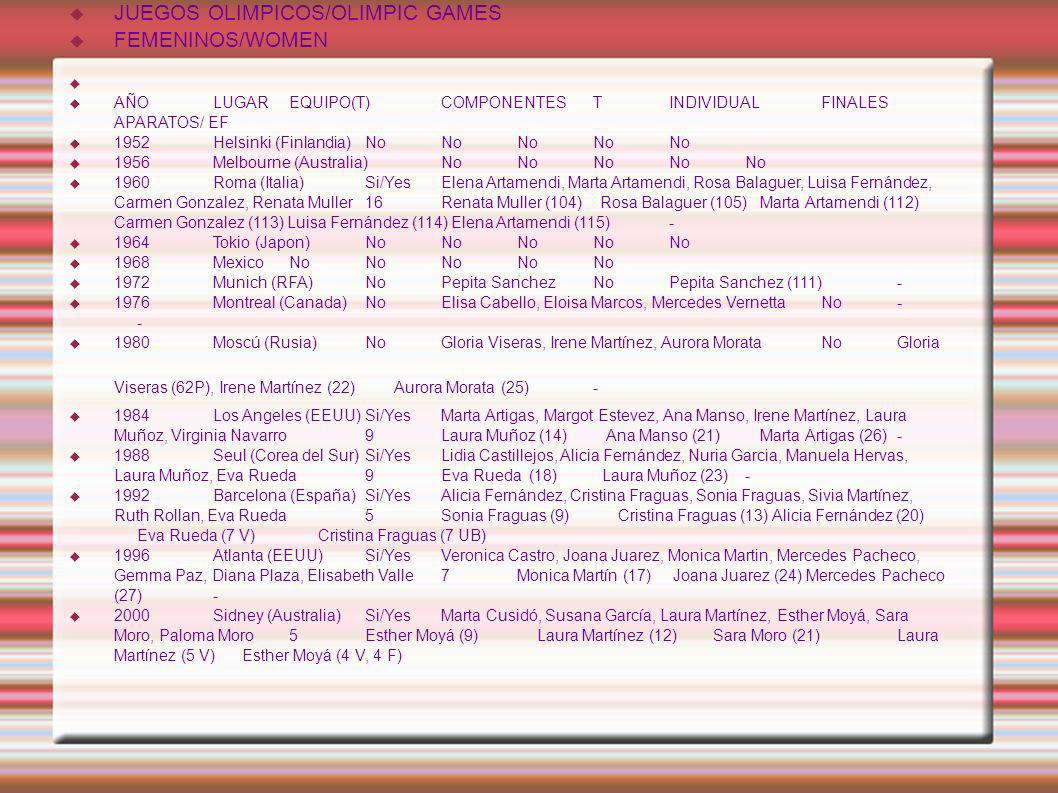Click the year '1988'

click(x=132, y=456)
